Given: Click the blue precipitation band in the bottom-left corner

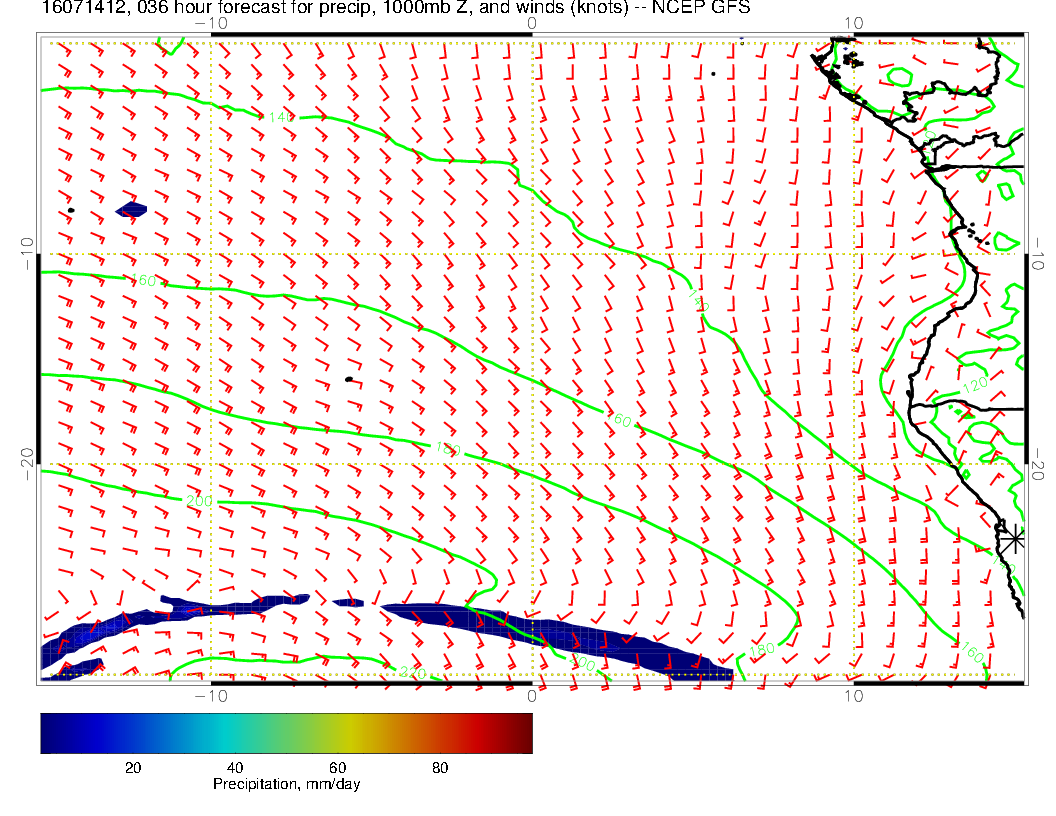Looking at the screenshot, I should coord(90,636).
